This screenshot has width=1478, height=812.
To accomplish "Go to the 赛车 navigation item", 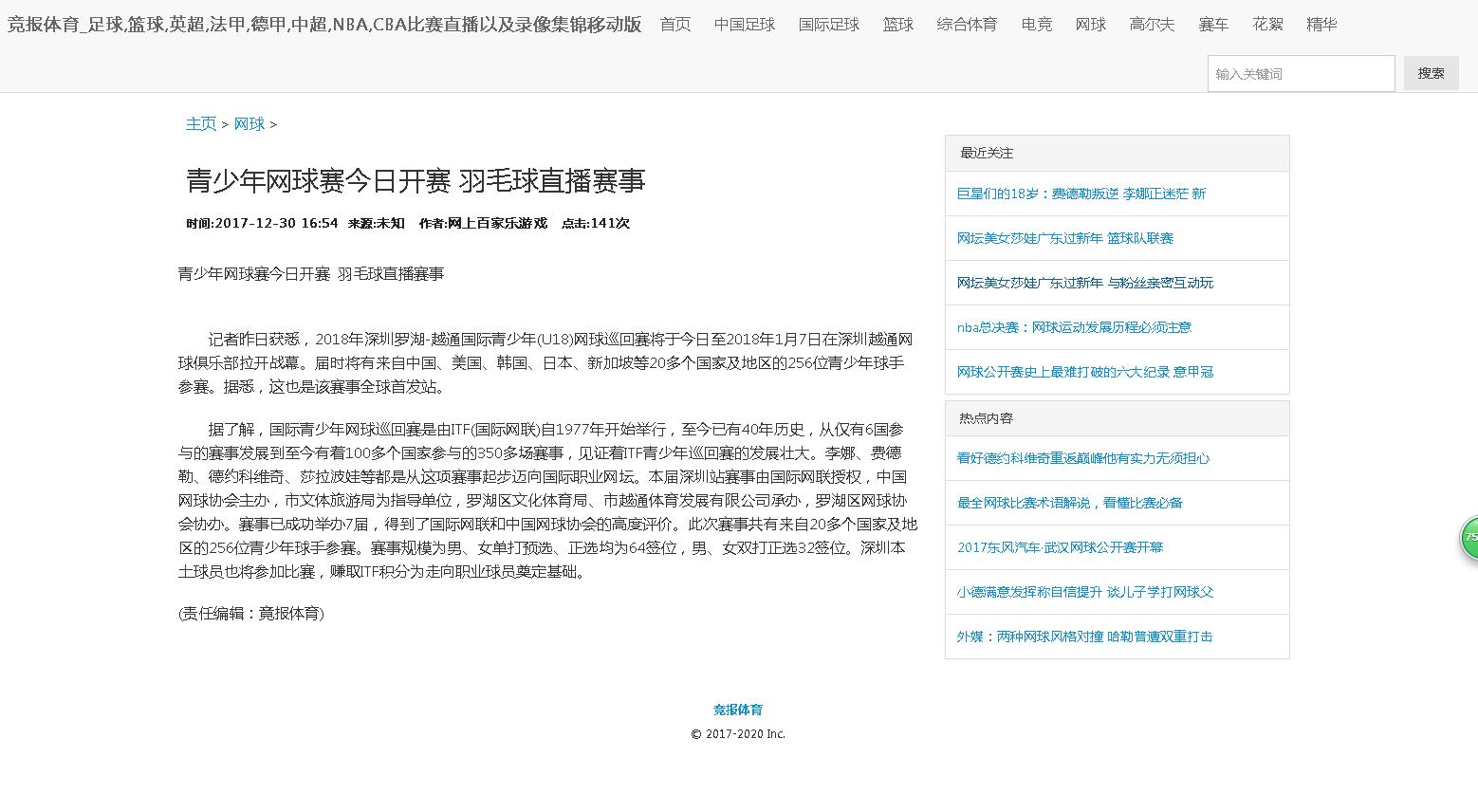I will coord(1213,25).
